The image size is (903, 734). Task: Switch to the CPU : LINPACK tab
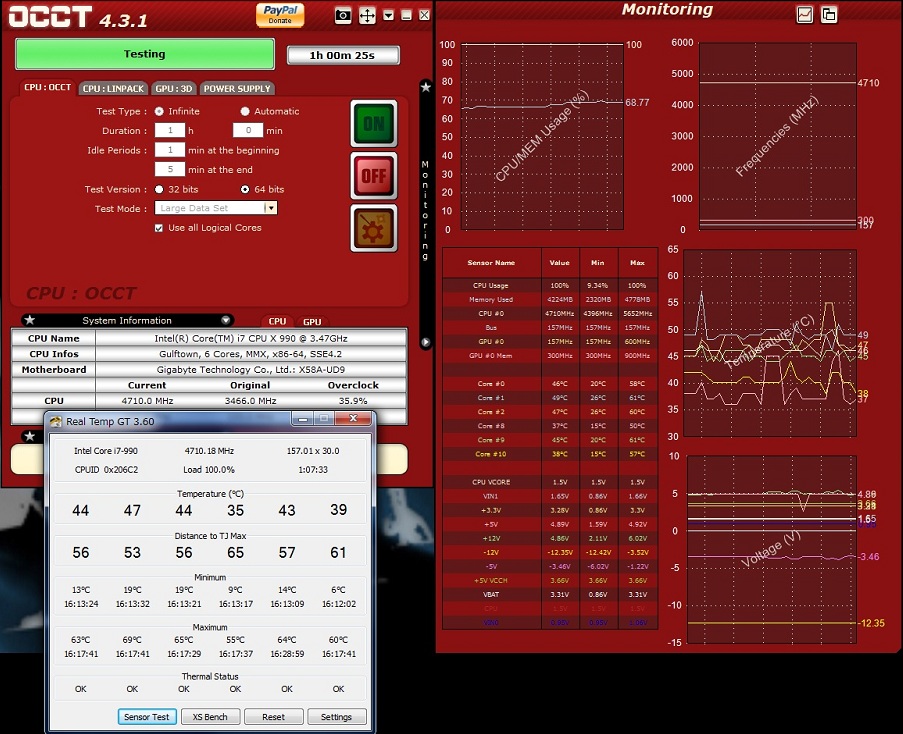[x=113, y=89]
